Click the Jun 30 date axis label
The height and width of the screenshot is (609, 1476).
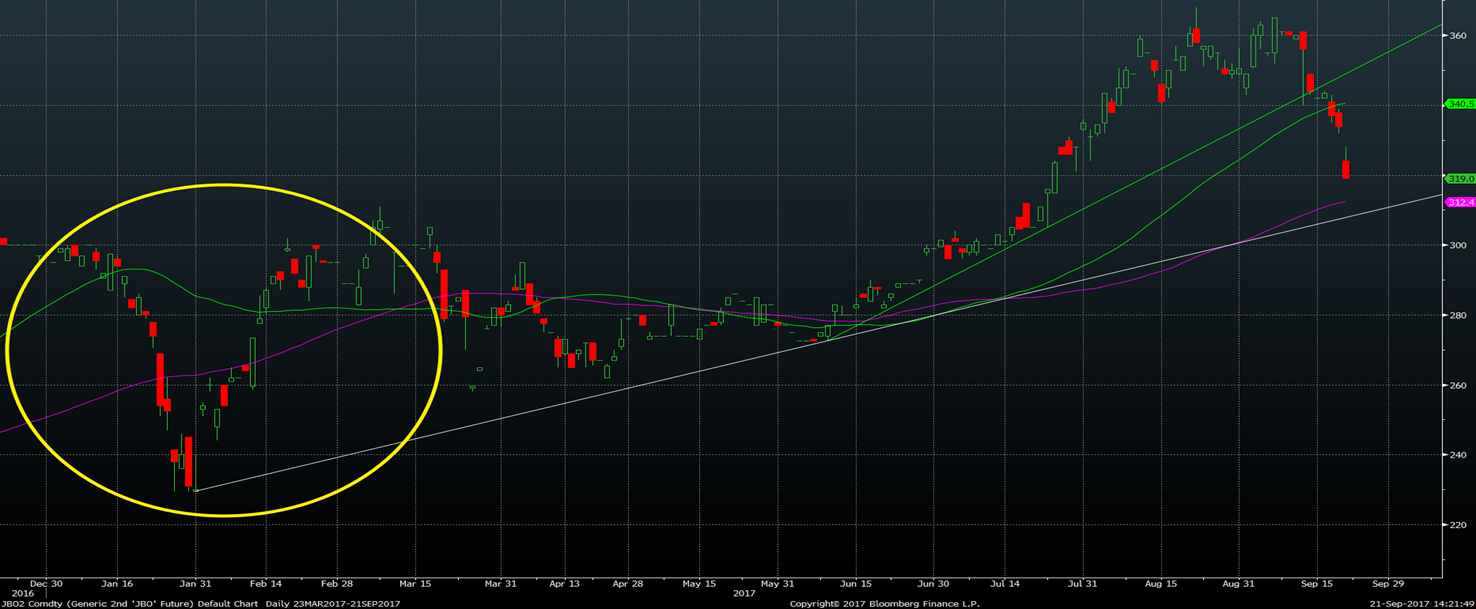coord(933,583)
